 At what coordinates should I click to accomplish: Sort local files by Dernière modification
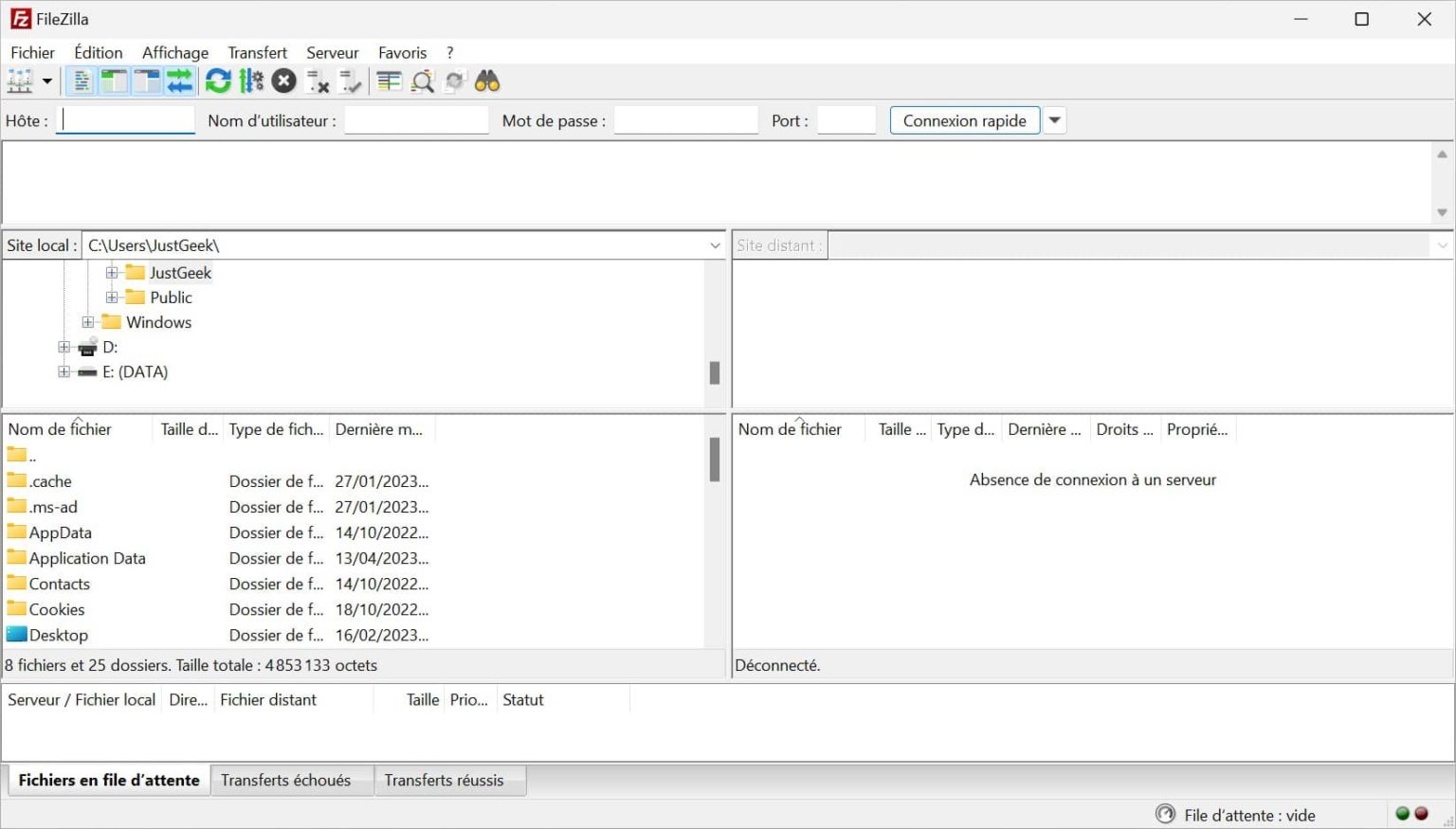pyautogui.click(x=381, y=429)
